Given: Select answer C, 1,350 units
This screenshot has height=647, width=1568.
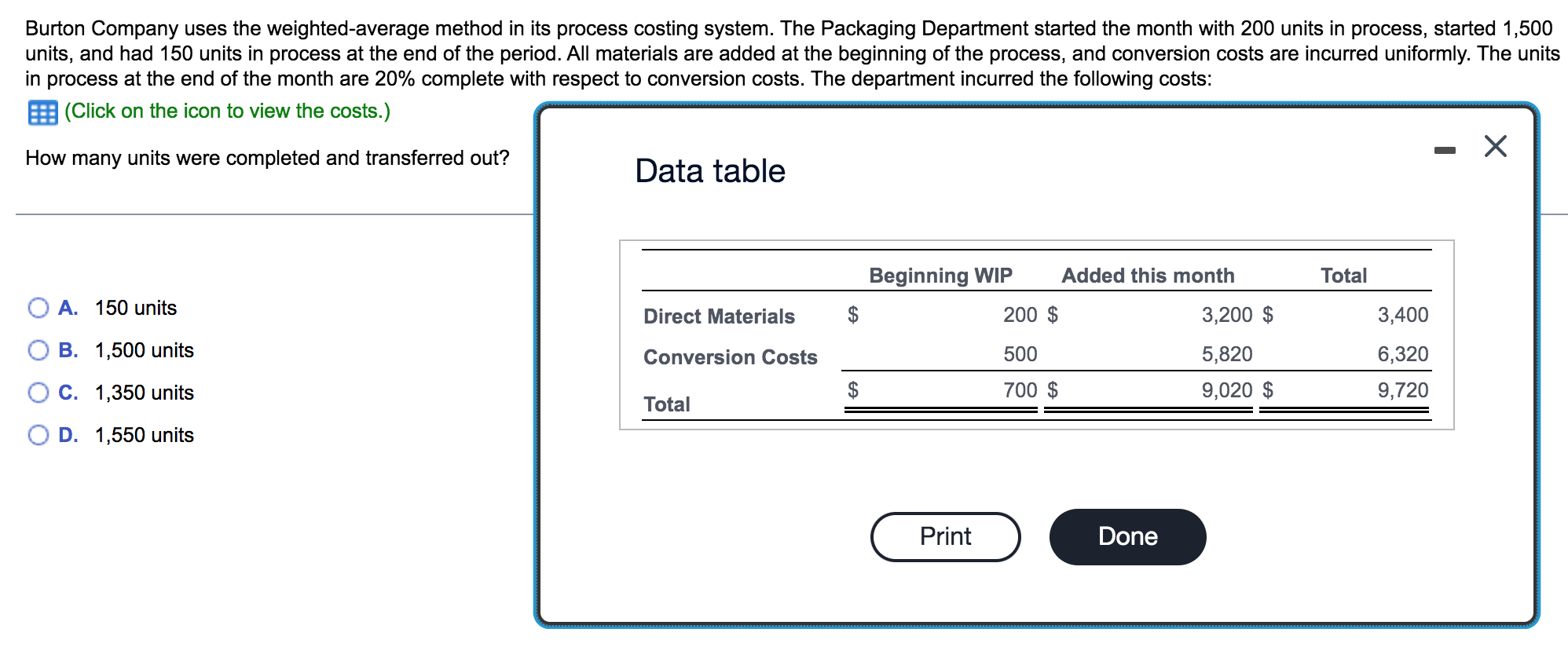Looking at the screenshot, I should (37, 393).
